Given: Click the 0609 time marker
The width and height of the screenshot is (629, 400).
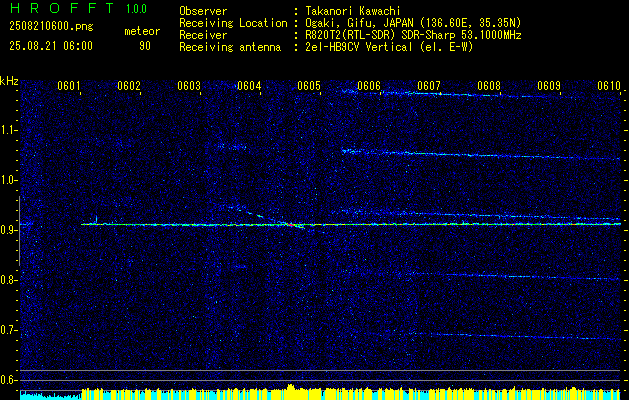Looking at the screenshot, I should tap(549, 85).
